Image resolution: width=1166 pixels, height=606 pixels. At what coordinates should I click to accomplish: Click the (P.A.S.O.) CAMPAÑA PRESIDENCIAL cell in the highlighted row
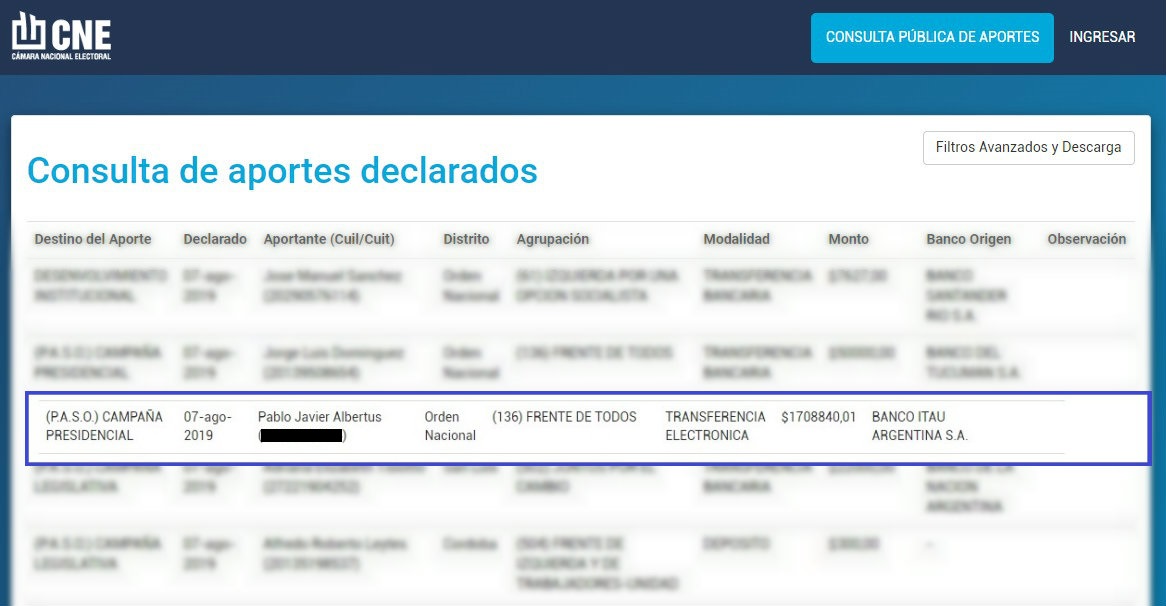pos(104,426)
